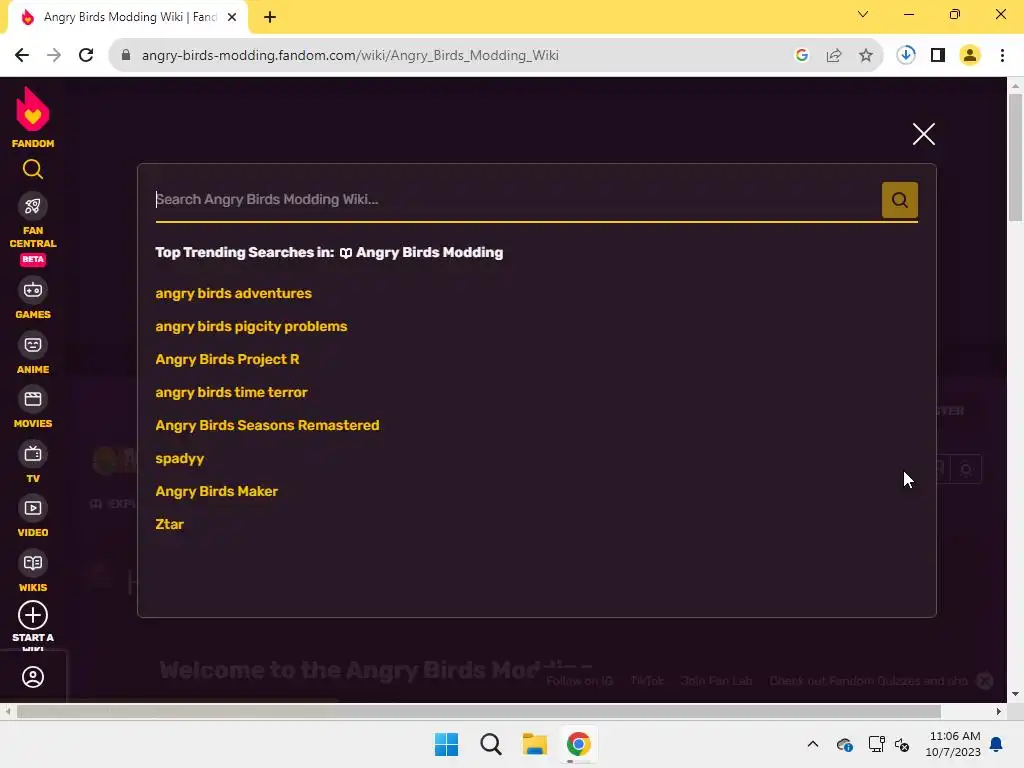
Task: Select trending search spadyy
Action: [180, 458]
